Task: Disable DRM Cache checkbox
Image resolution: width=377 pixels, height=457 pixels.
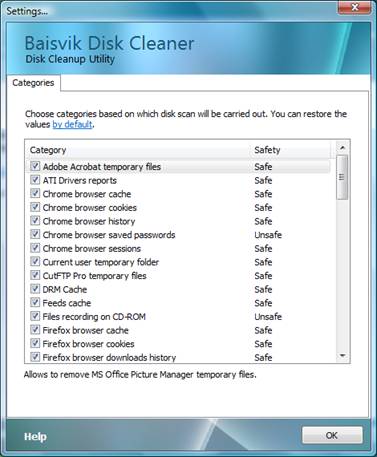Action: (35, 289)
